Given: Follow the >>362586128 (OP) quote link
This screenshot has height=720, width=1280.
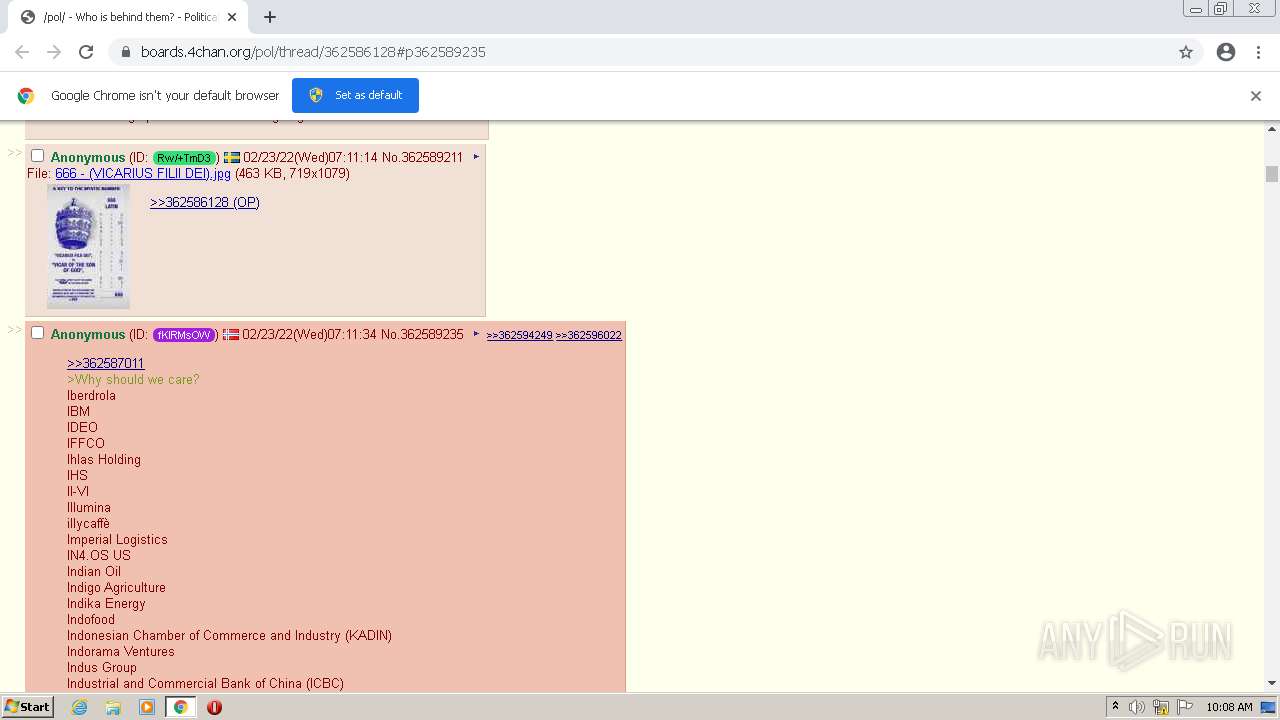Looking at the screenshot, I should (x=205, y=202).
